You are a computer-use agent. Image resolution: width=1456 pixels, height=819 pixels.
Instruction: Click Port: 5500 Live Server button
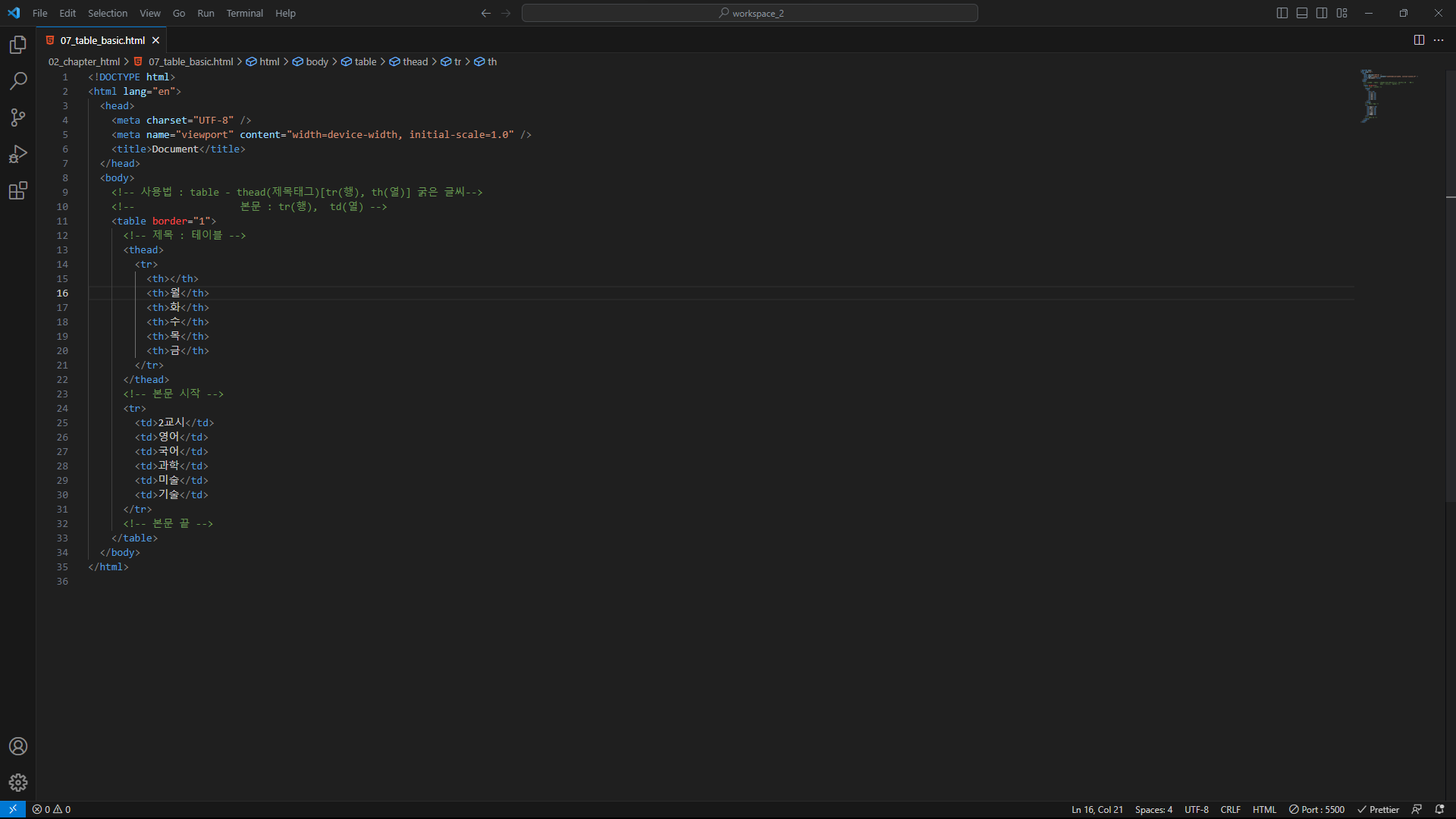(x=1316, y=809)
